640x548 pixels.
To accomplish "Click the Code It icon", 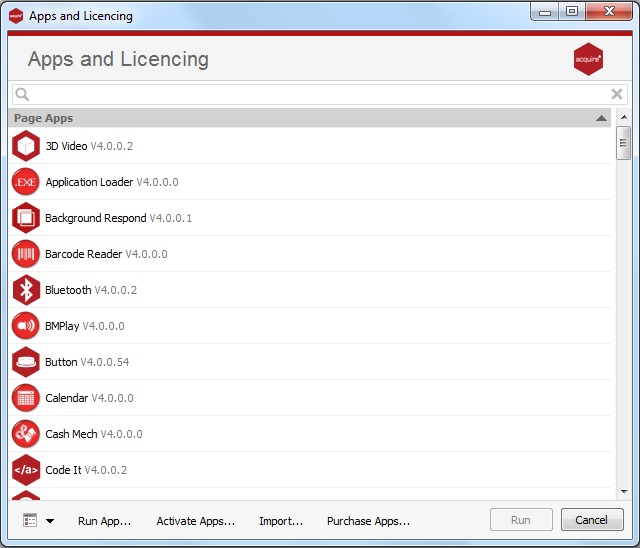I will coord(26,470).
